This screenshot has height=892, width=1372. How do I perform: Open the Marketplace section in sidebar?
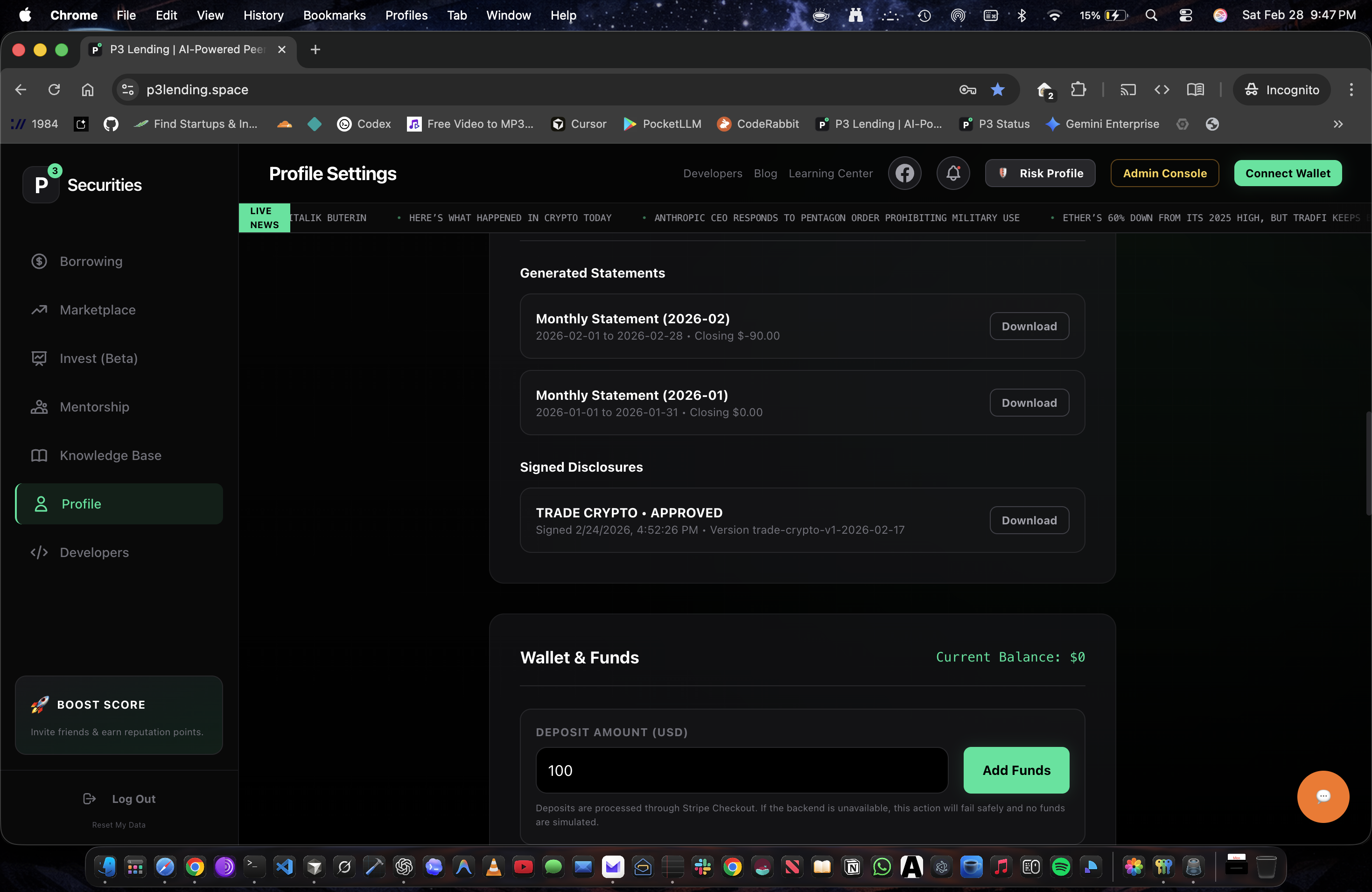click(98, 309)
